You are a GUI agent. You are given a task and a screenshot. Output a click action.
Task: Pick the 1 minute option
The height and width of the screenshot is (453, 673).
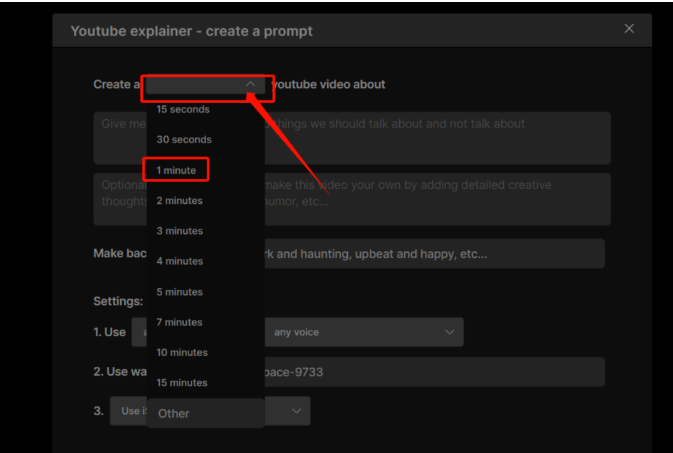pyautogui.click(x=176, y=170)
